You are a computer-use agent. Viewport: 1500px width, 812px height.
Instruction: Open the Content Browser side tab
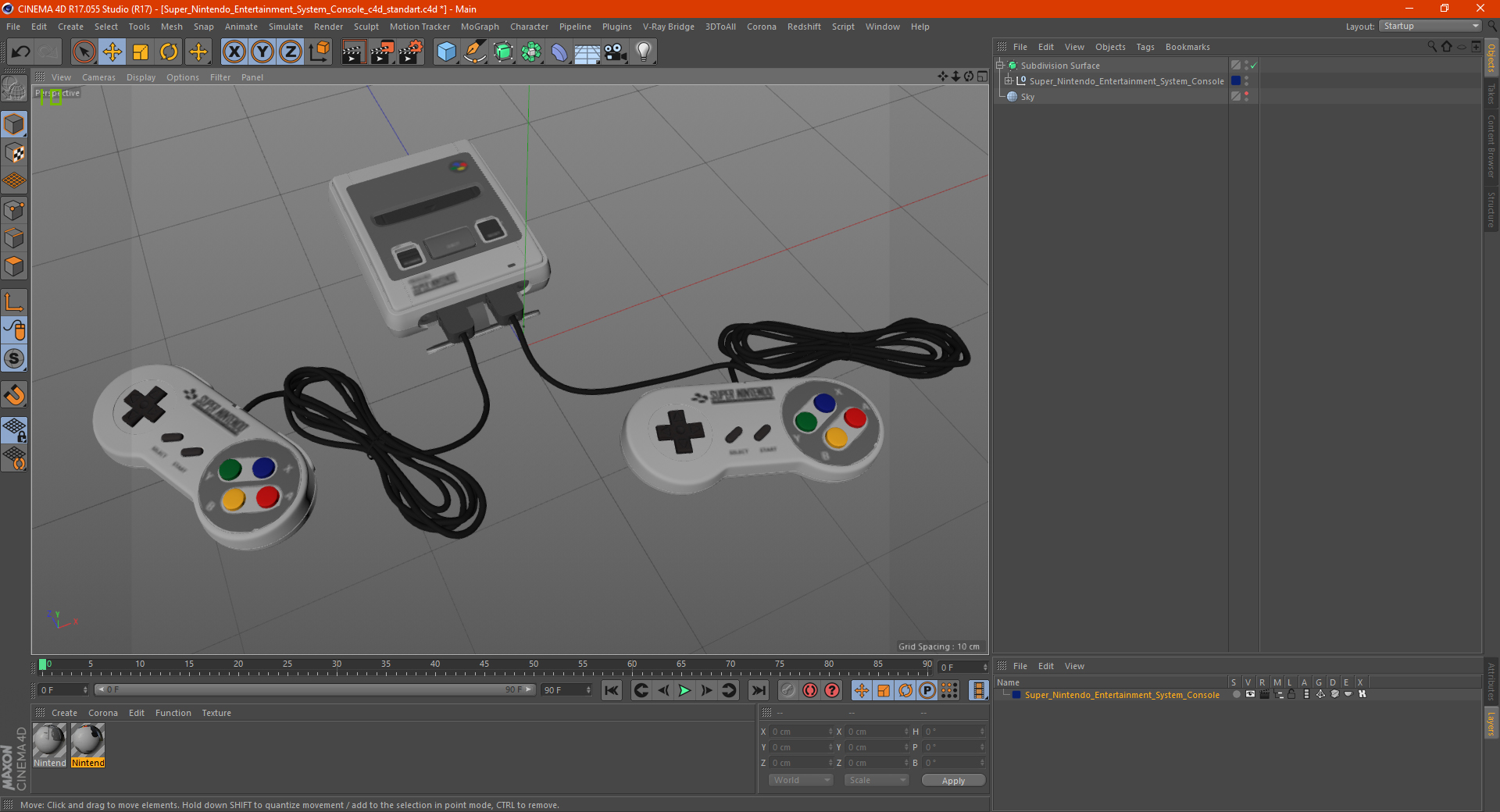pyautogui.click(x=1491, y=146)
